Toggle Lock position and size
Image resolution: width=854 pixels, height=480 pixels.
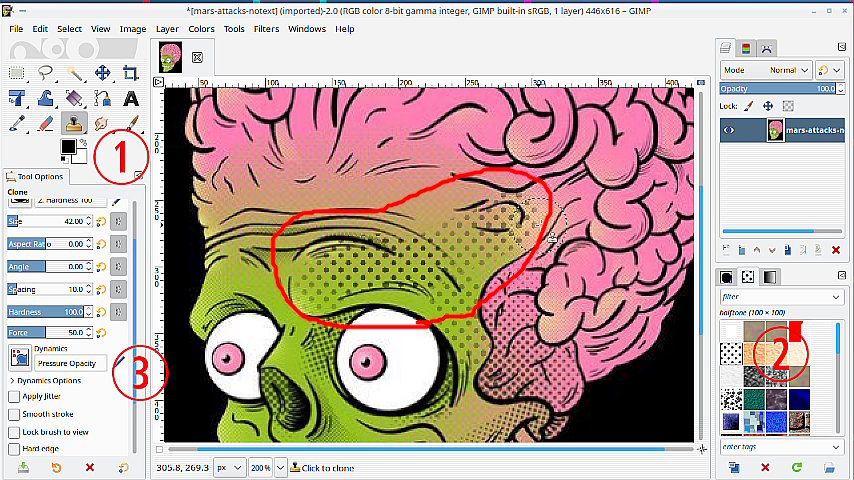point(768,106)
